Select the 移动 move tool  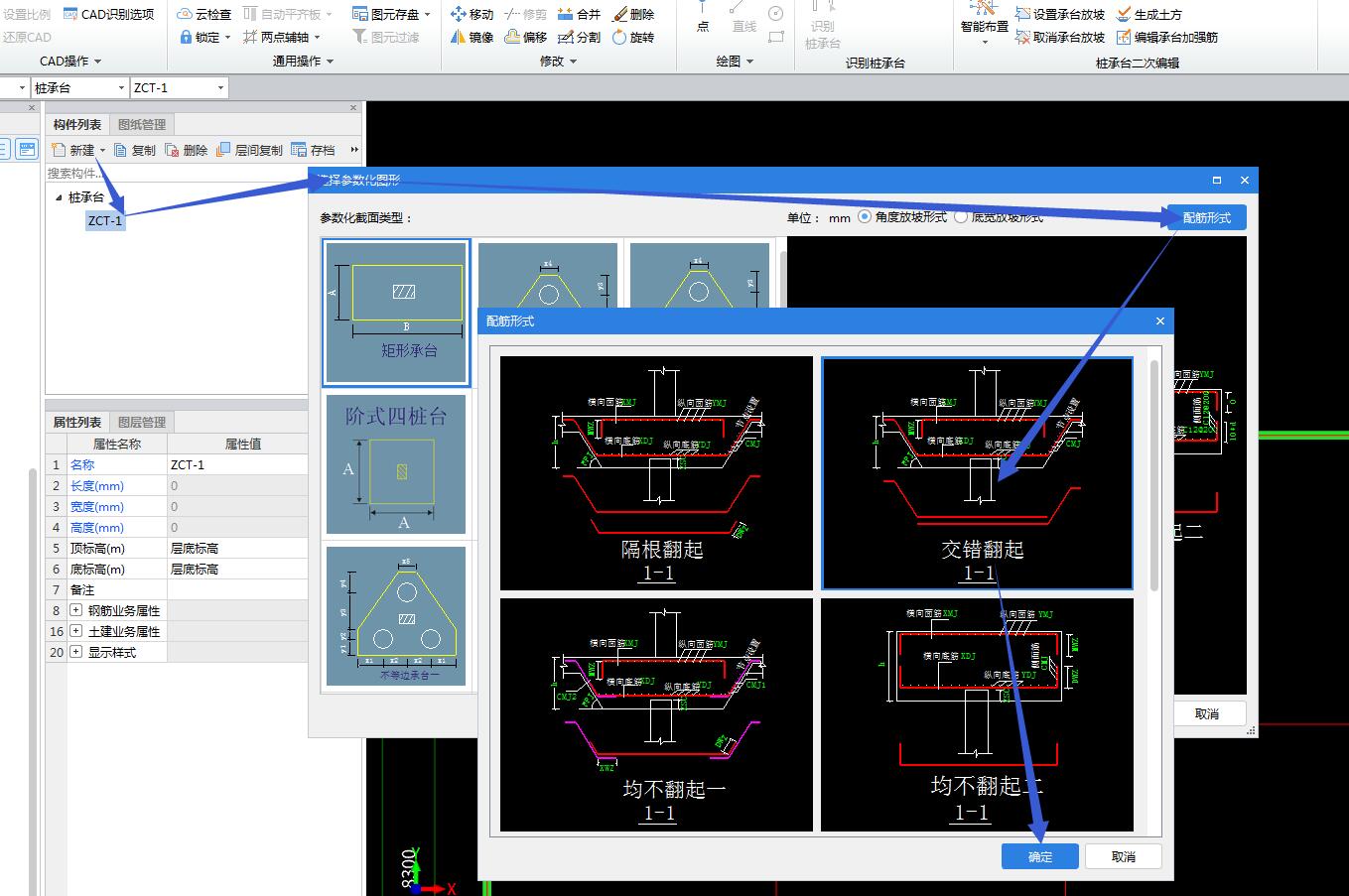pyautogui.click(x=472, y=14)
